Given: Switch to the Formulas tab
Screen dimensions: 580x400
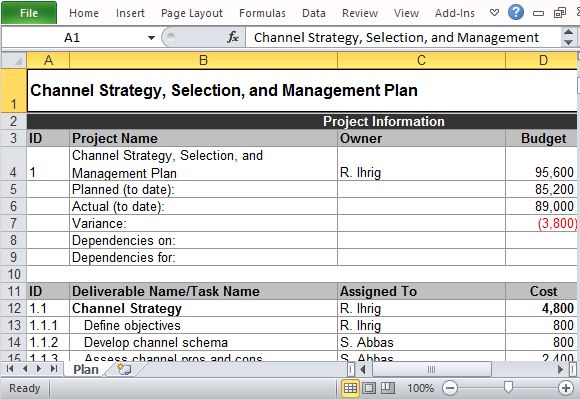Looking at the screenshot, I should click(x=262, y=13).
